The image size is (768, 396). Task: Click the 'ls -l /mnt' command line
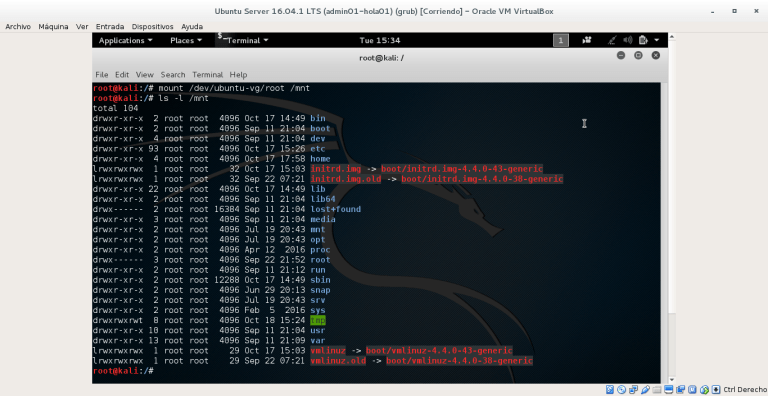[184, 98]
